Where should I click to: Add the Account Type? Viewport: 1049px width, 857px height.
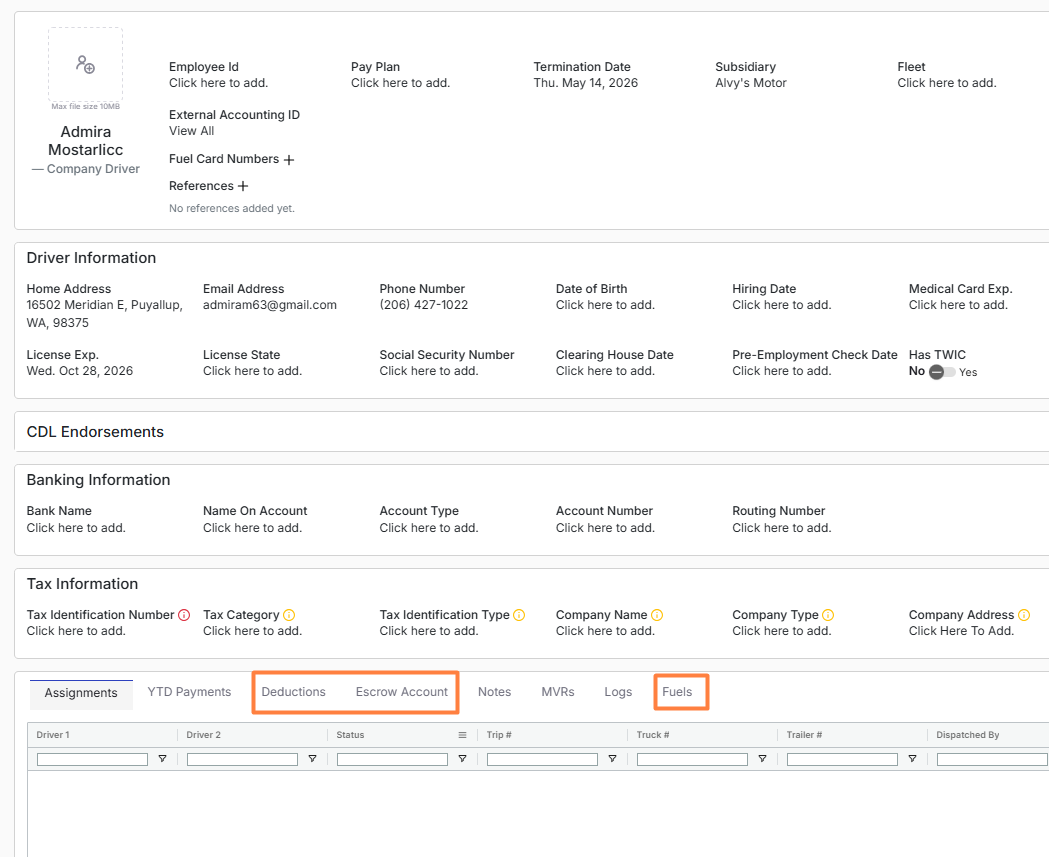pyautogui.click(x=429, y=528)
